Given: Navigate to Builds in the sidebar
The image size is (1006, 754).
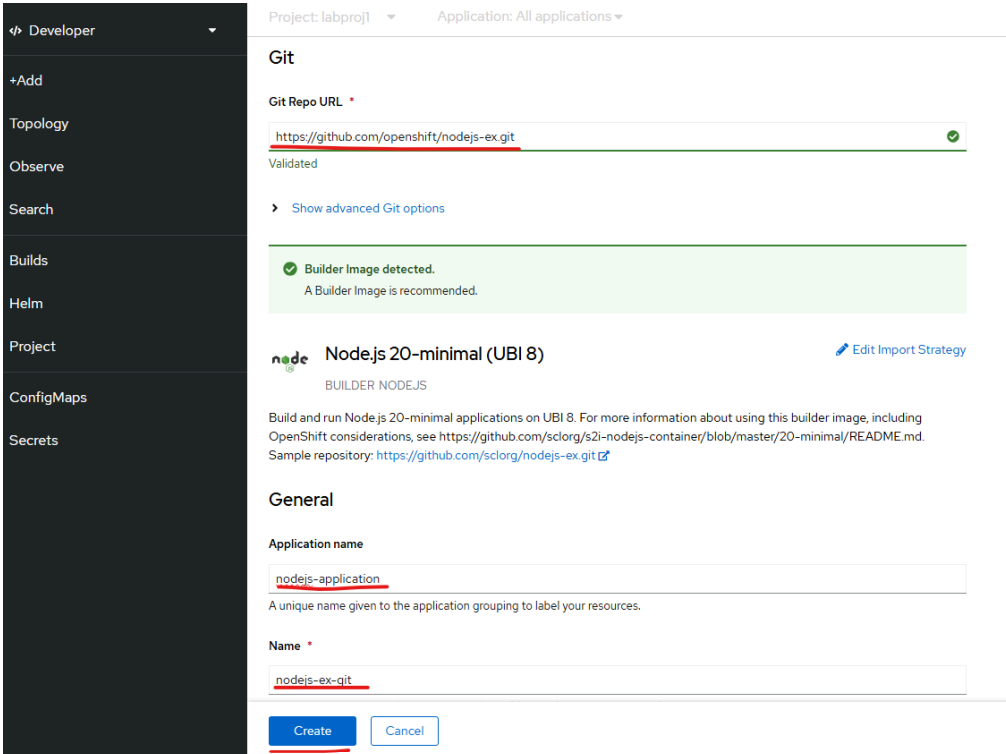Looking at the screenshot, I should pos(29,260).
